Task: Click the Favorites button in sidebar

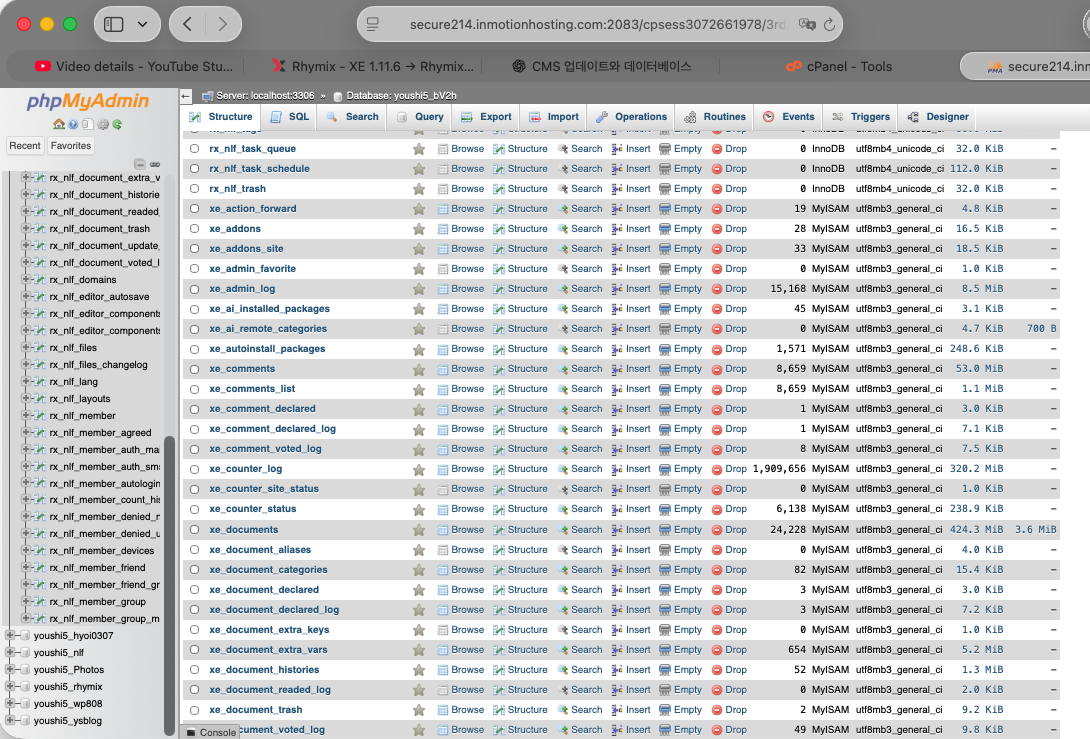Action: coord(71,146)
